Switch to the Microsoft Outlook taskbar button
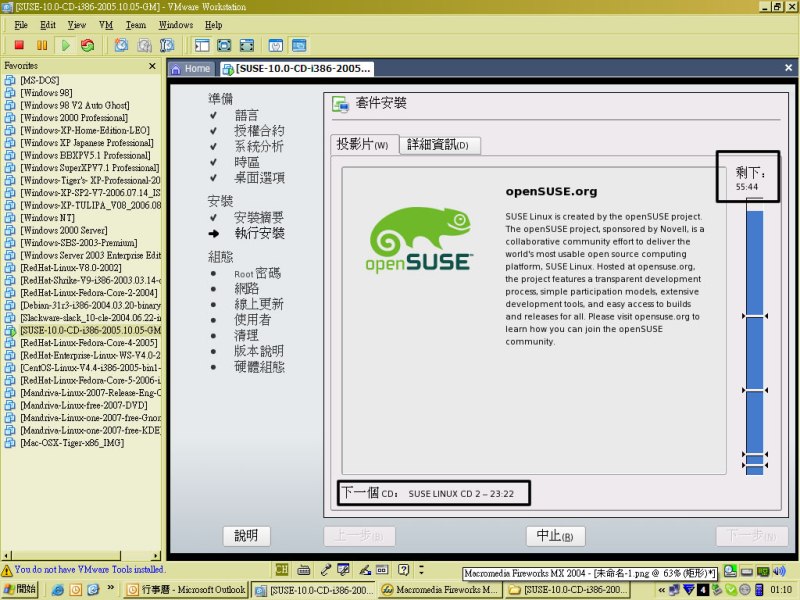 [x=186, y=590]
